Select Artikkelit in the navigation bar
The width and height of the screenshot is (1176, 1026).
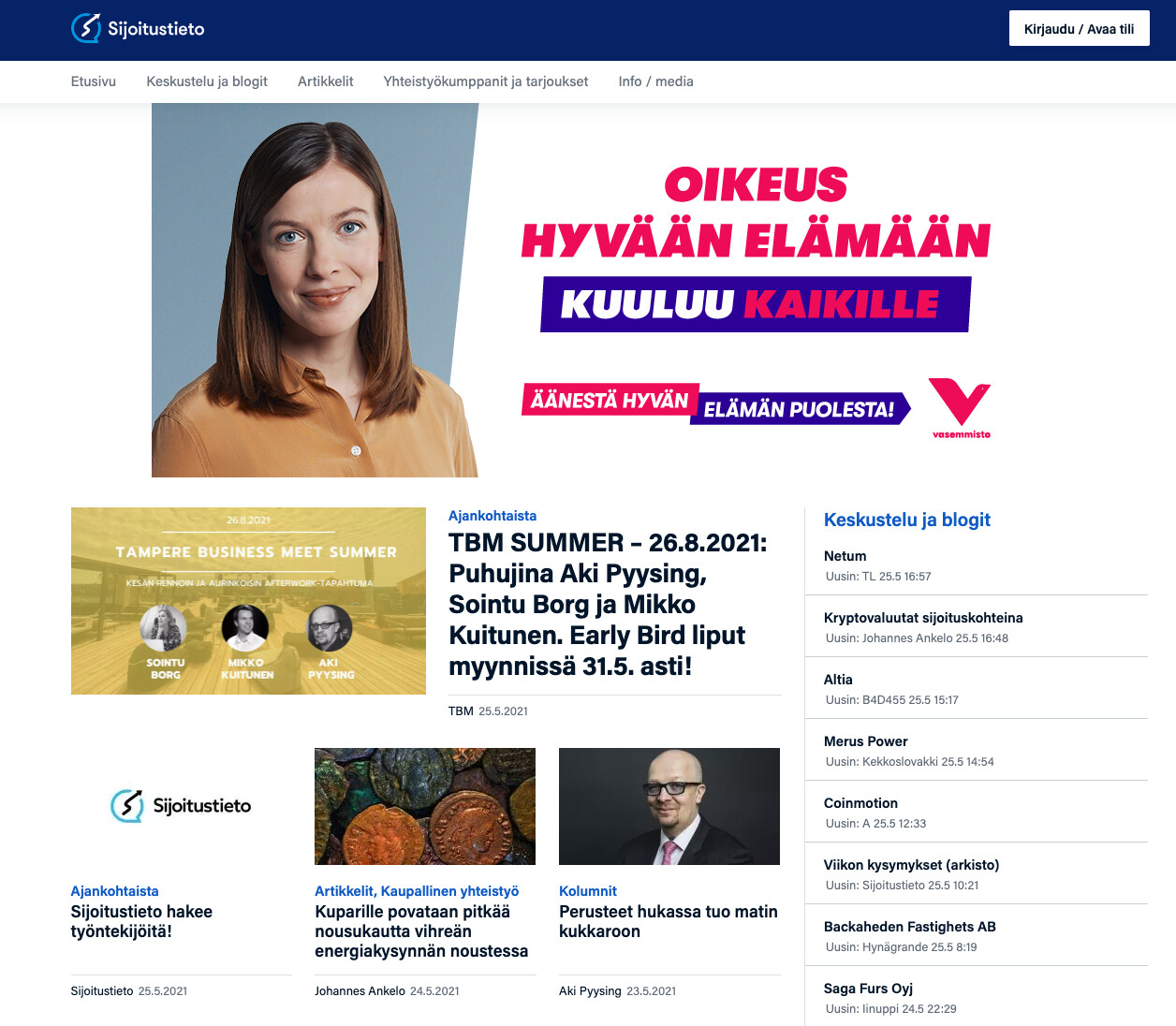[326, 81]
